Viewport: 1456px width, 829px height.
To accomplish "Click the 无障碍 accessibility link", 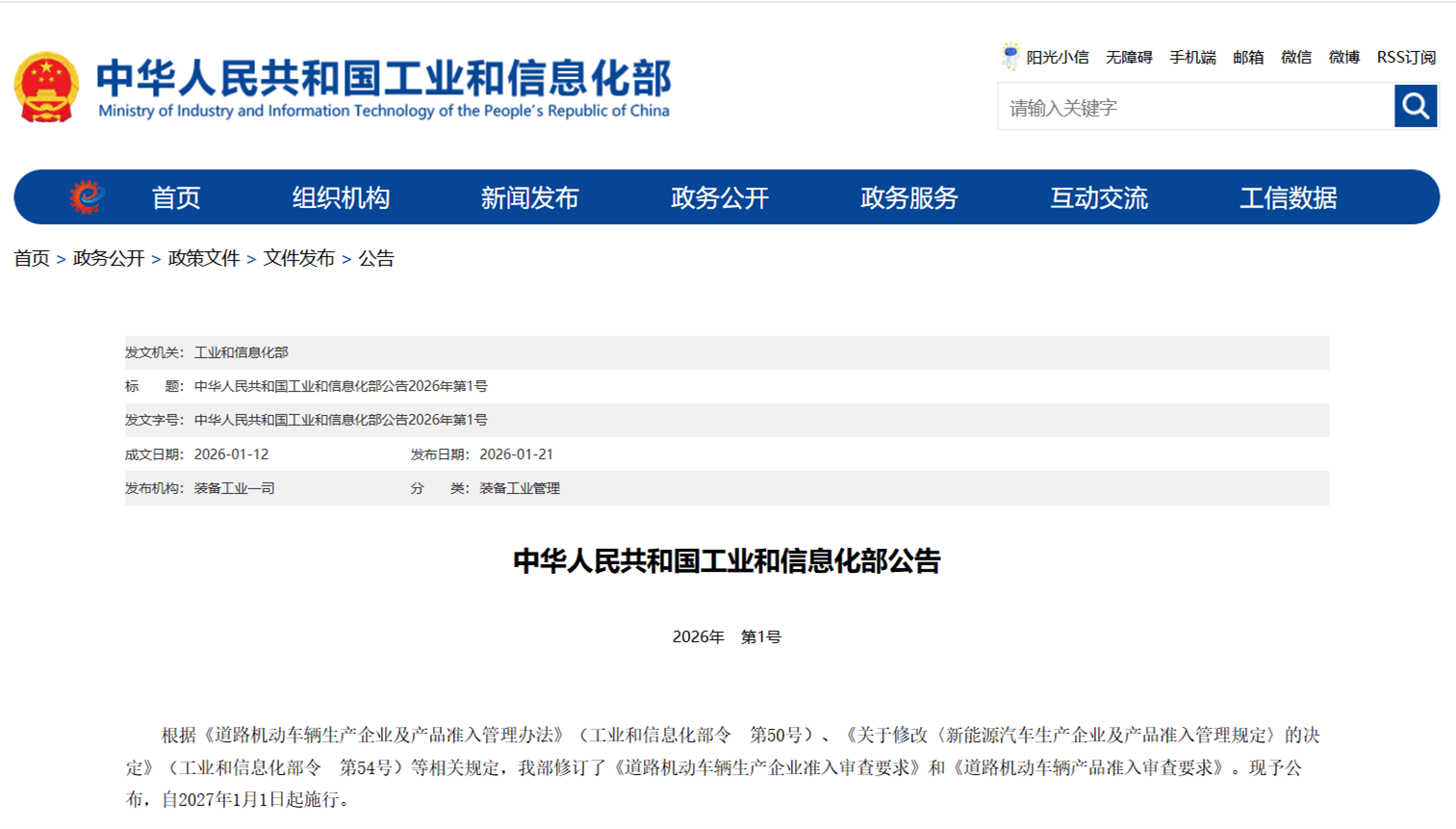I will [1128, 58].
